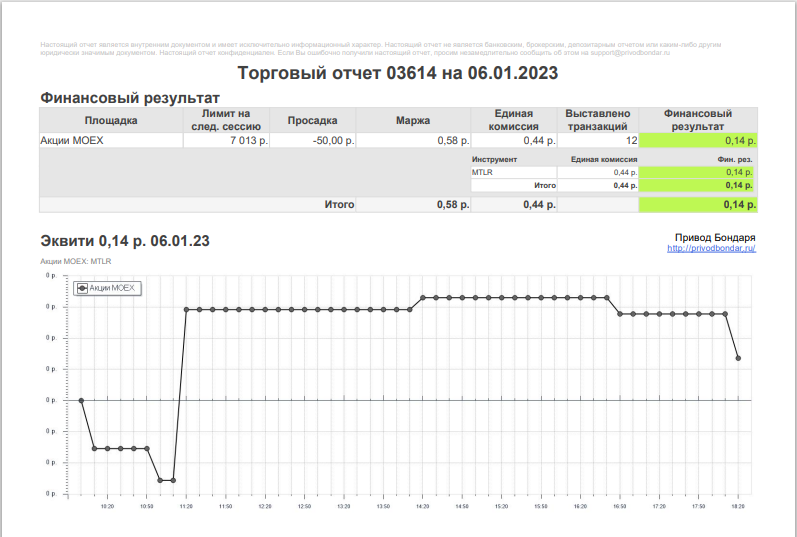Click the 'Единая комиссия' main column header
Image resolution: width=797 pixels, height=537 pixels.
point(513,120)
